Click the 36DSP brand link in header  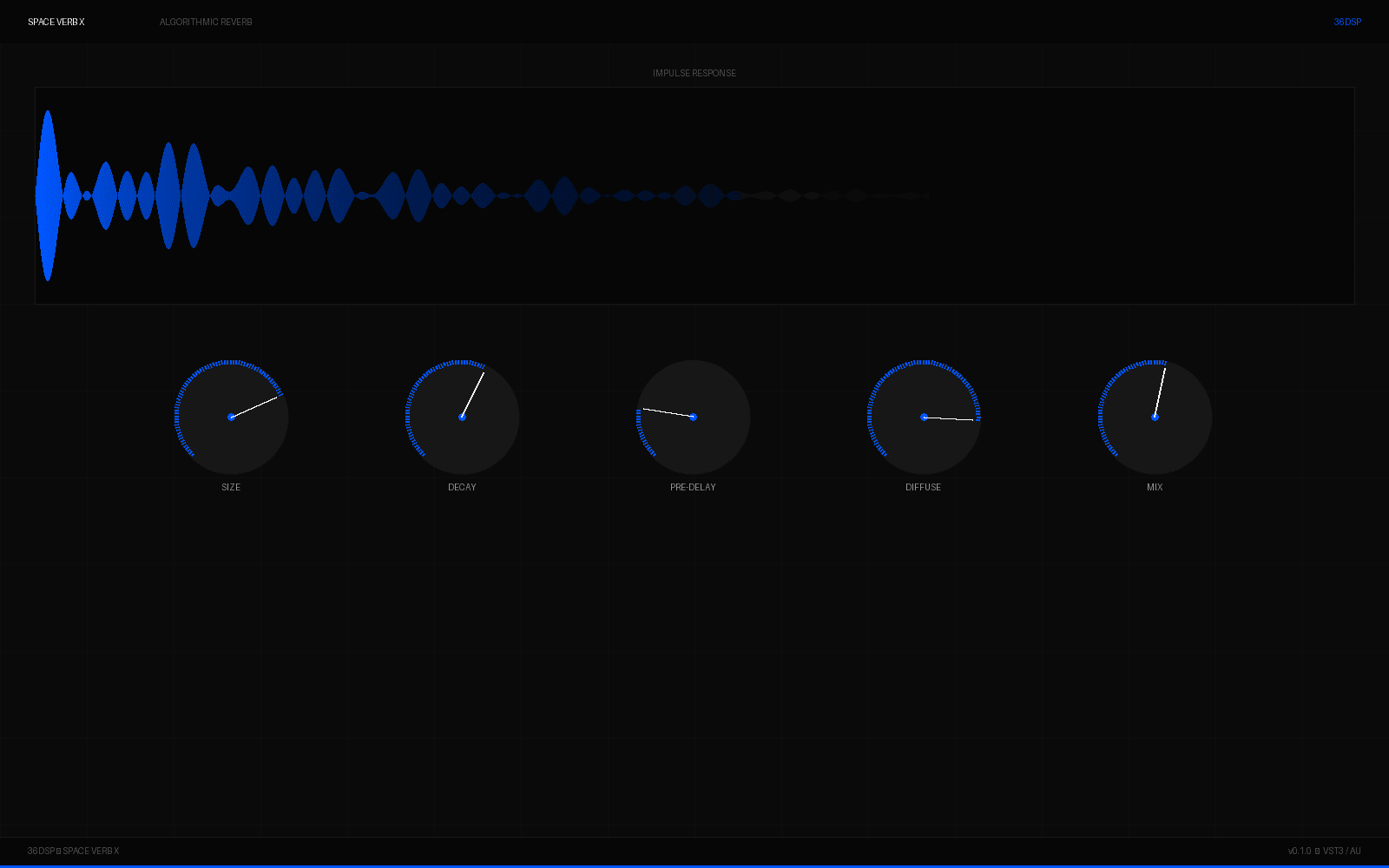[x=1347, y=22]
